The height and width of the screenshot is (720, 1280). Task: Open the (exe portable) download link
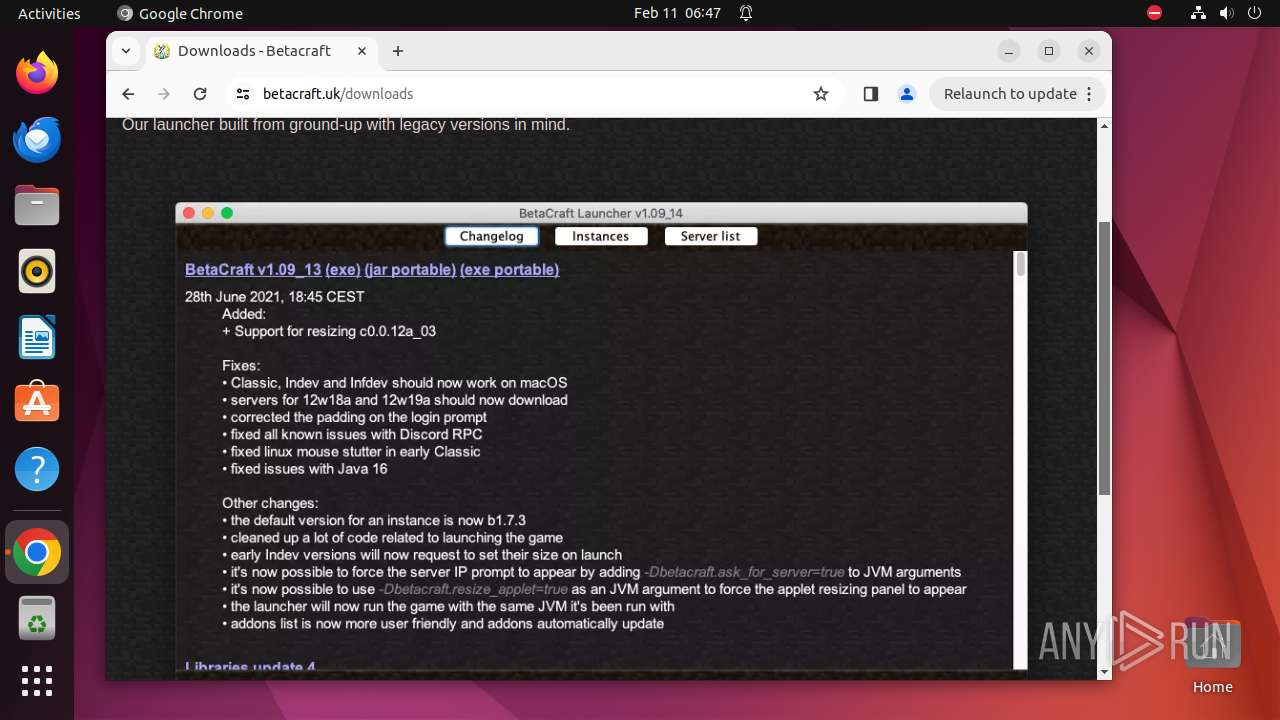click(x=509, y=269)
